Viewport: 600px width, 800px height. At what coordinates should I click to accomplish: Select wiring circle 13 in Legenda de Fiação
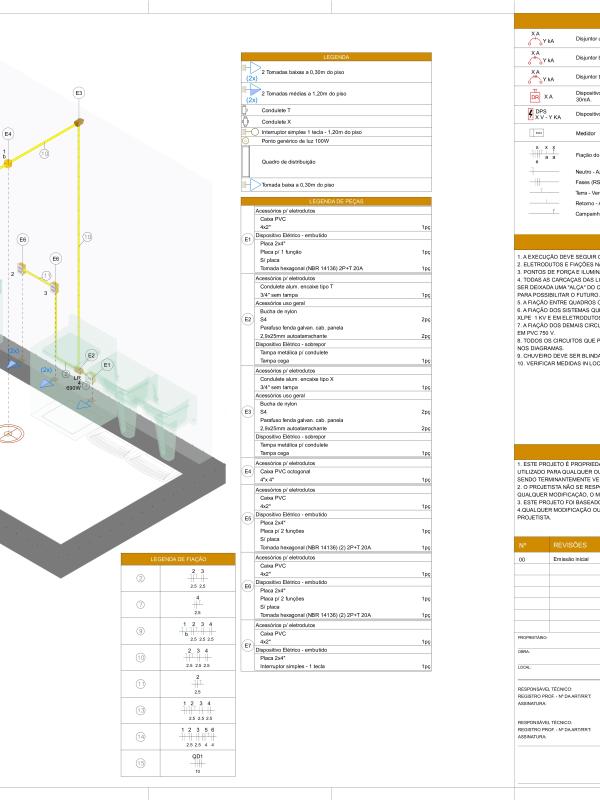(140, 710)
